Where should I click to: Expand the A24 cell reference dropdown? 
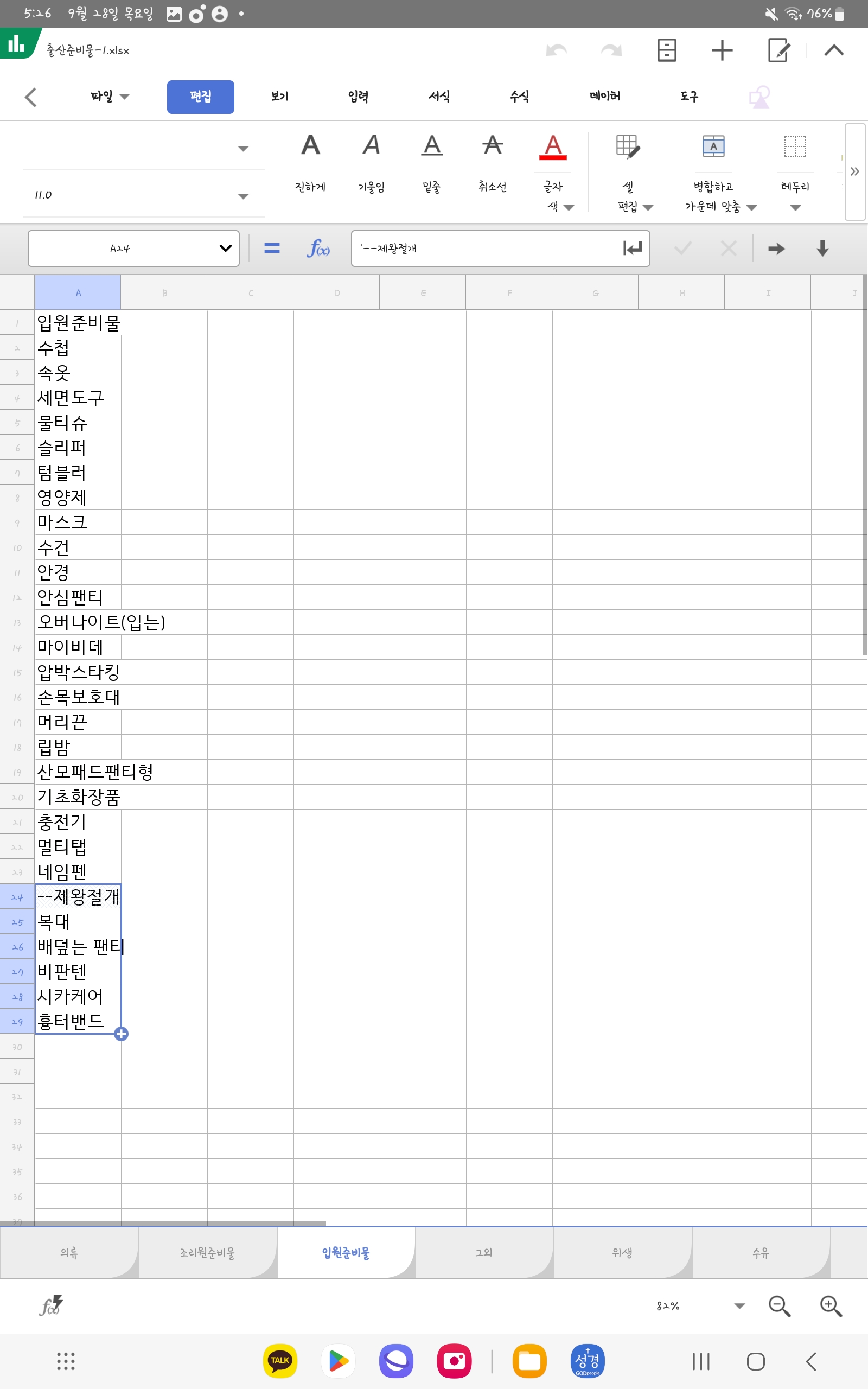coord(225,249)
